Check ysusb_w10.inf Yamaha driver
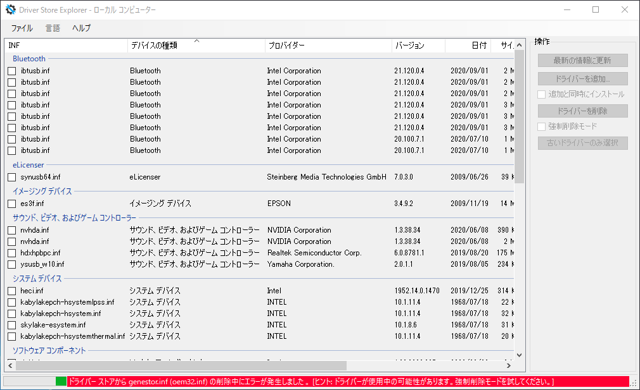This screenshot has width=640, height=390. (x=12, y=264)
